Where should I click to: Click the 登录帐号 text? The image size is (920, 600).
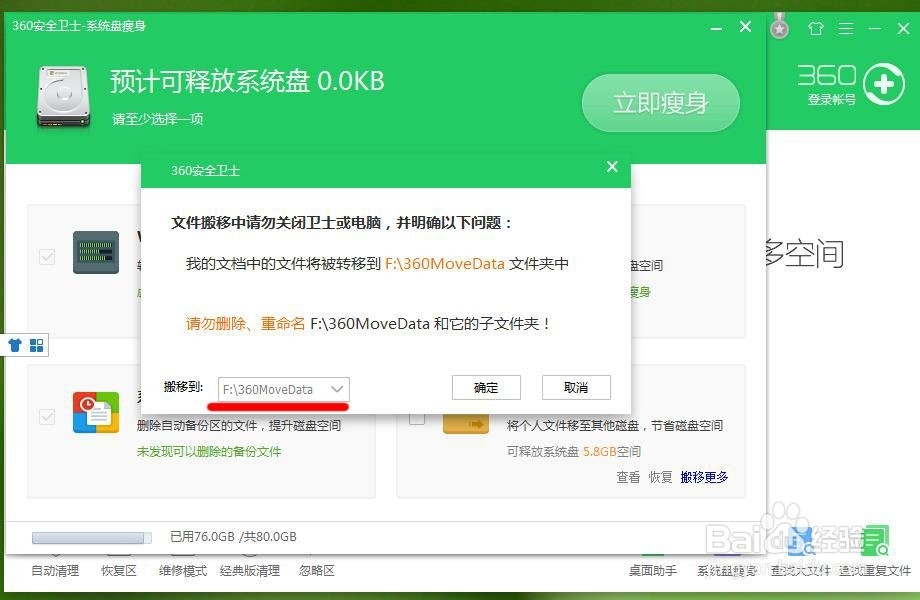[831, 100]
